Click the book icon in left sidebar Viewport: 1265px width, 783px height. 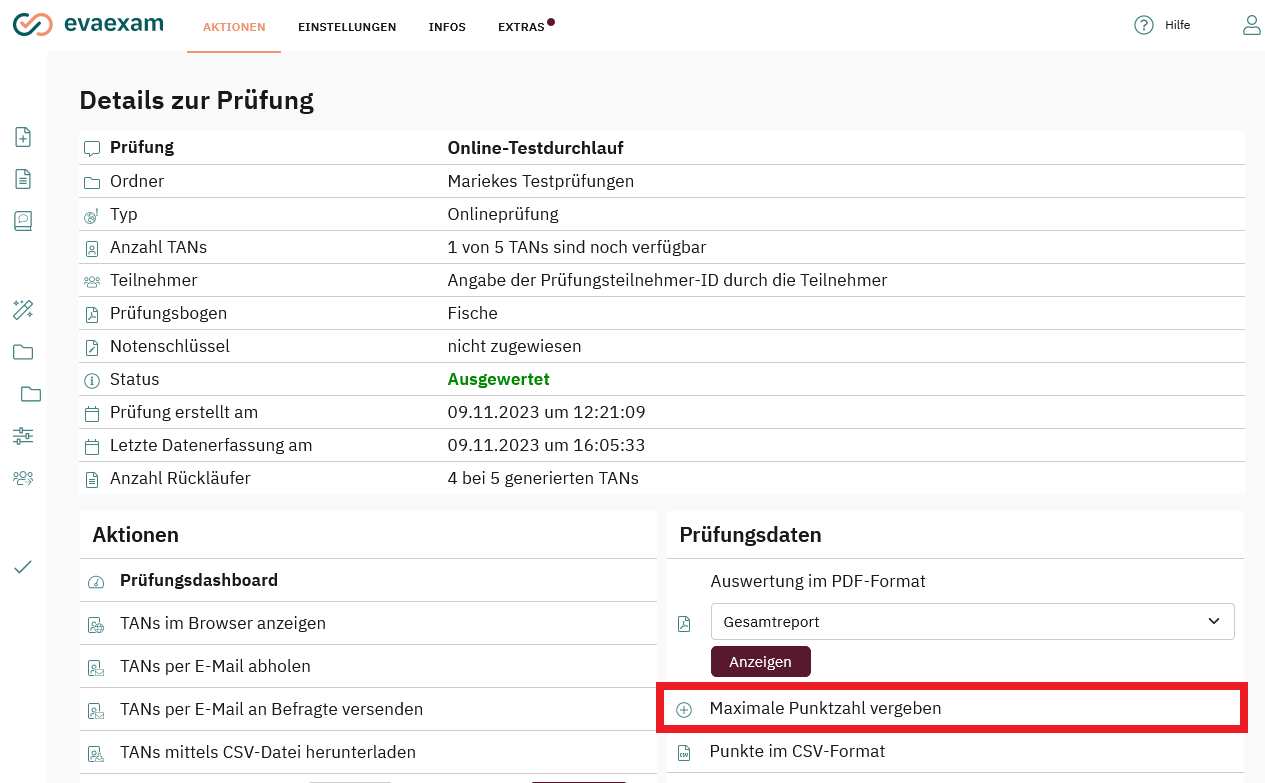pos(23,221)
